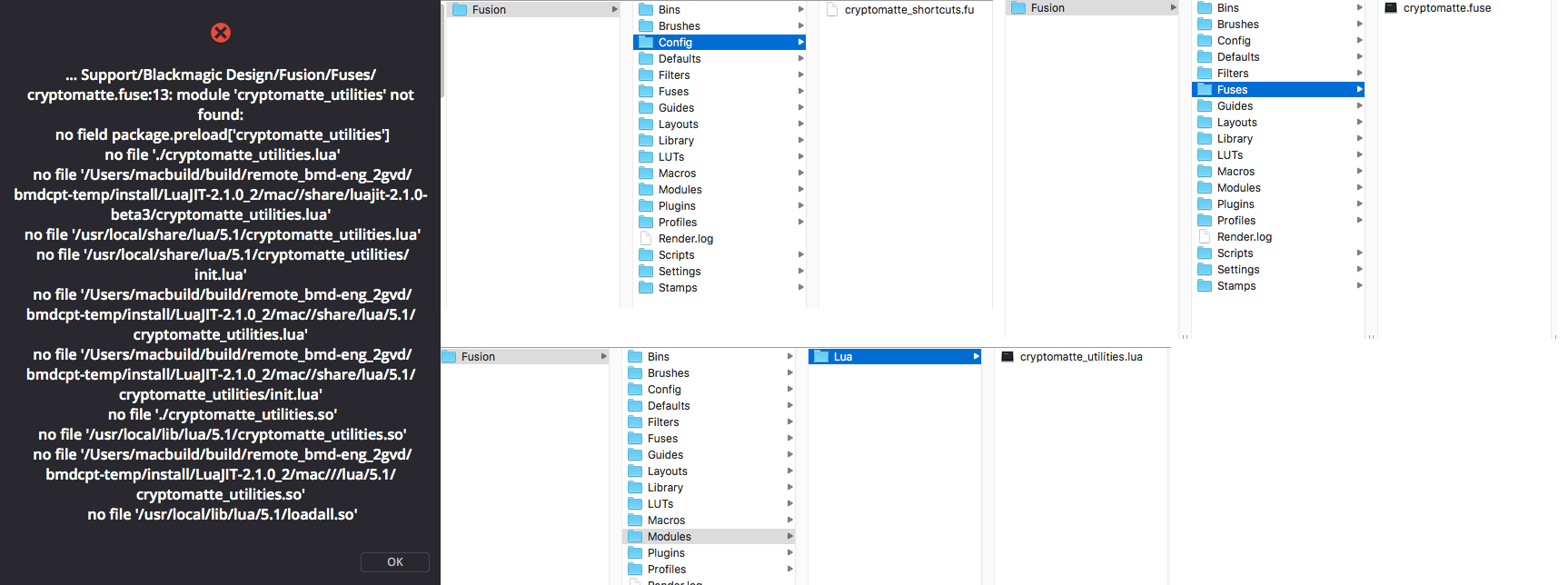Select highlighted Config folder icon beside cryptomatte_shortcuts.fu
Screen dimensions: 1568x585
pos(646,43)
